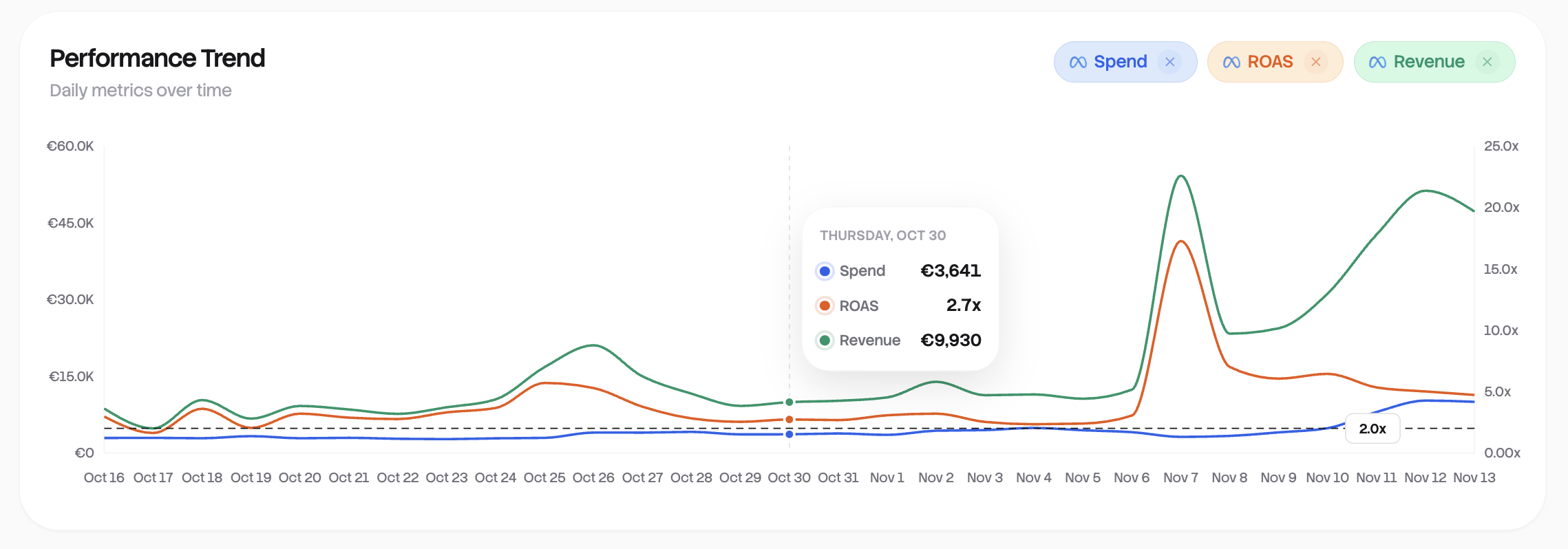
Task: Click the Oct 30 axis label
Action: 790,477
